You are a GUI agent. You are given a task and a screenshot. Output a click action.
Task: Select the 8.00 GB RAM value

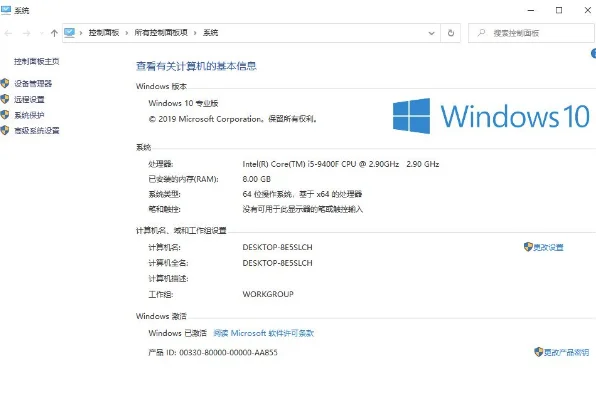click(x=257, y=179)
